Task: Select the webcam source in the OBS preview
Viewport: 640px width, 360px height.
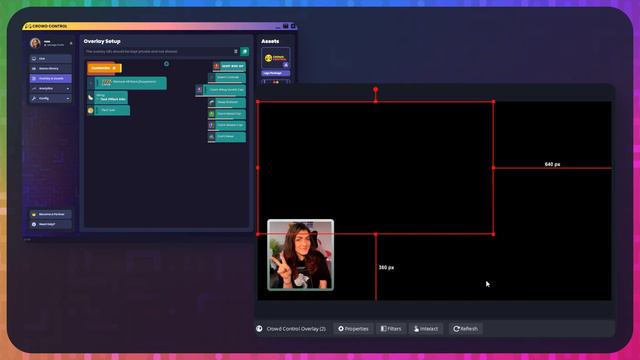Action: pyautogui.click(x=300, y=255)
